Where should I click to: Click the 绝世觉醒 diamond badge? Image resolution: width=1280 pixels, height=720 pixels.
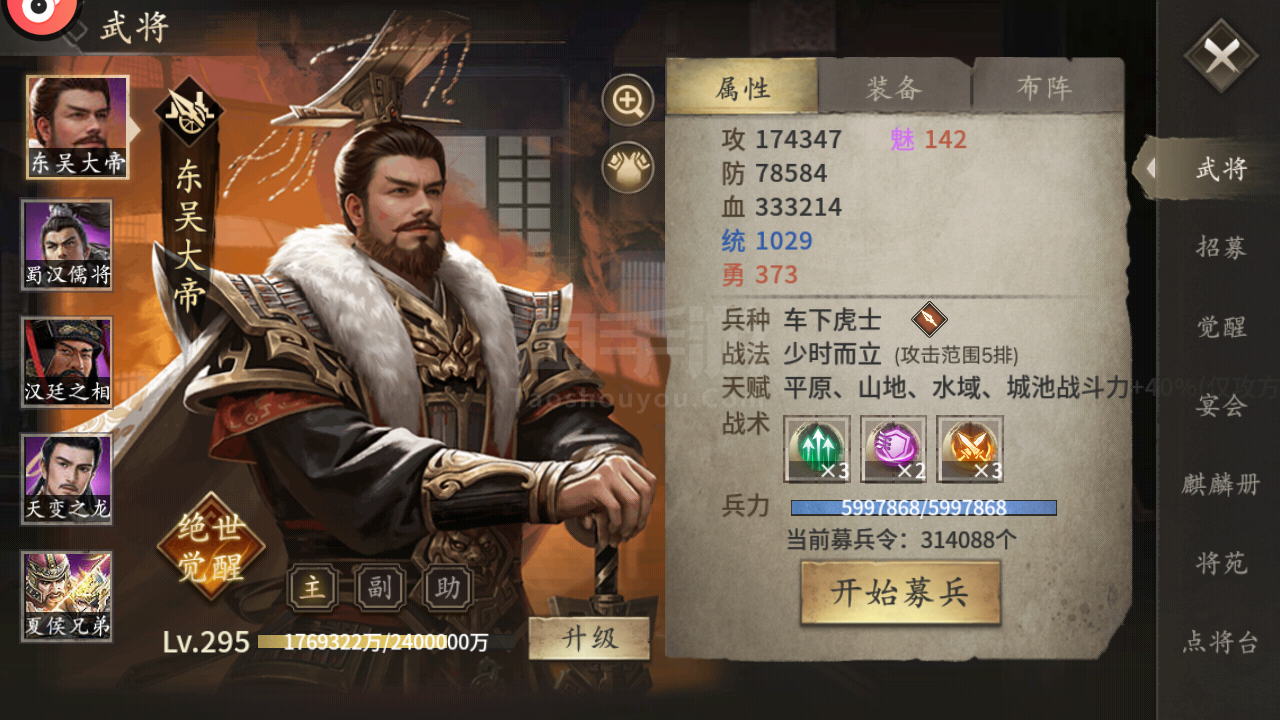[211, 546]
